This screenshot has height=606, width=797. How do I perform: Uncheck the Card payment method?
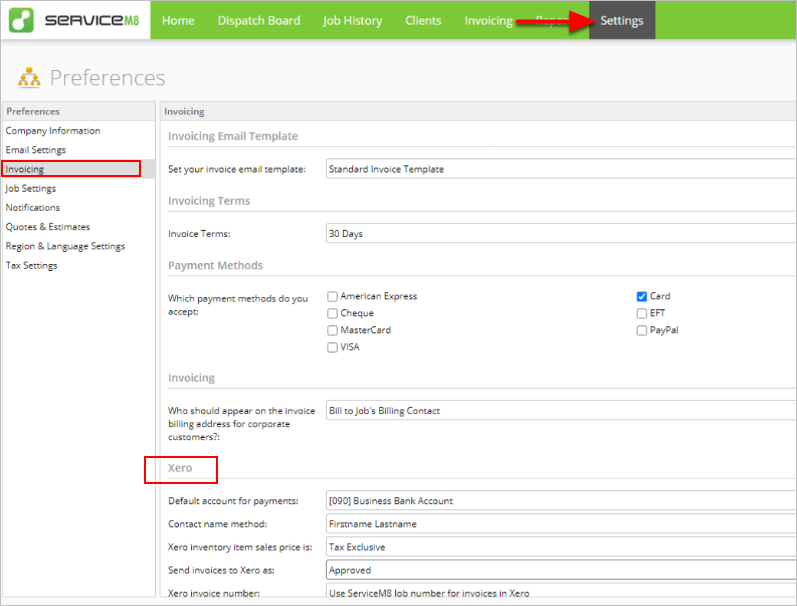pos(641,296)
